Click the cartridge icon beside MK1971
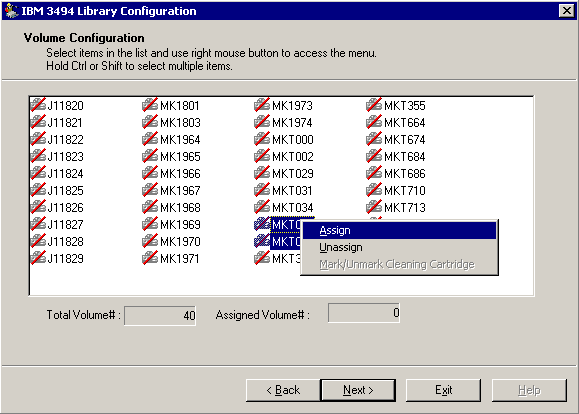 click(x=150, y=258)
